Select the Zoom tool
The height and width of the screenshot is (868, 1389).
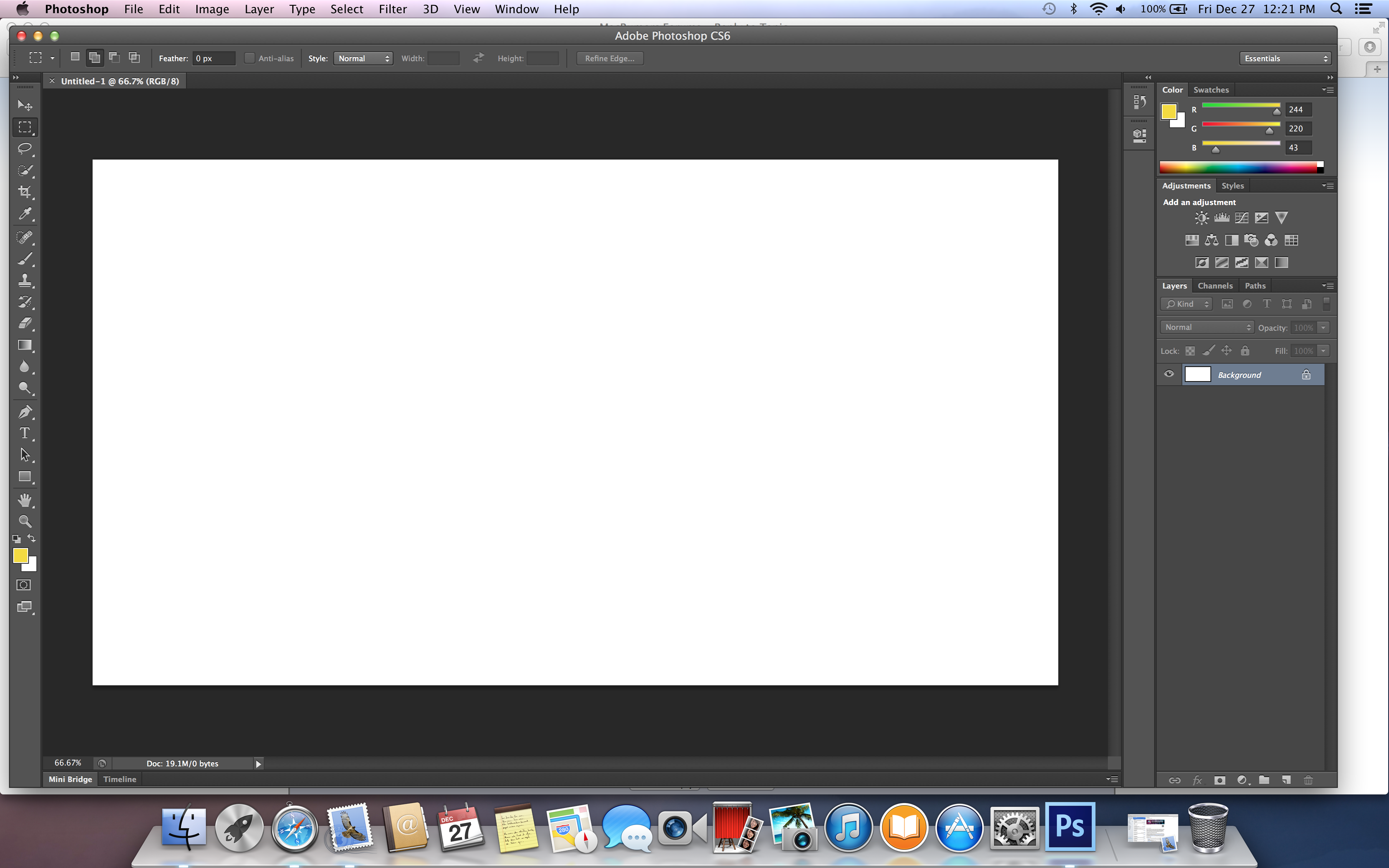tap(25, 521)
